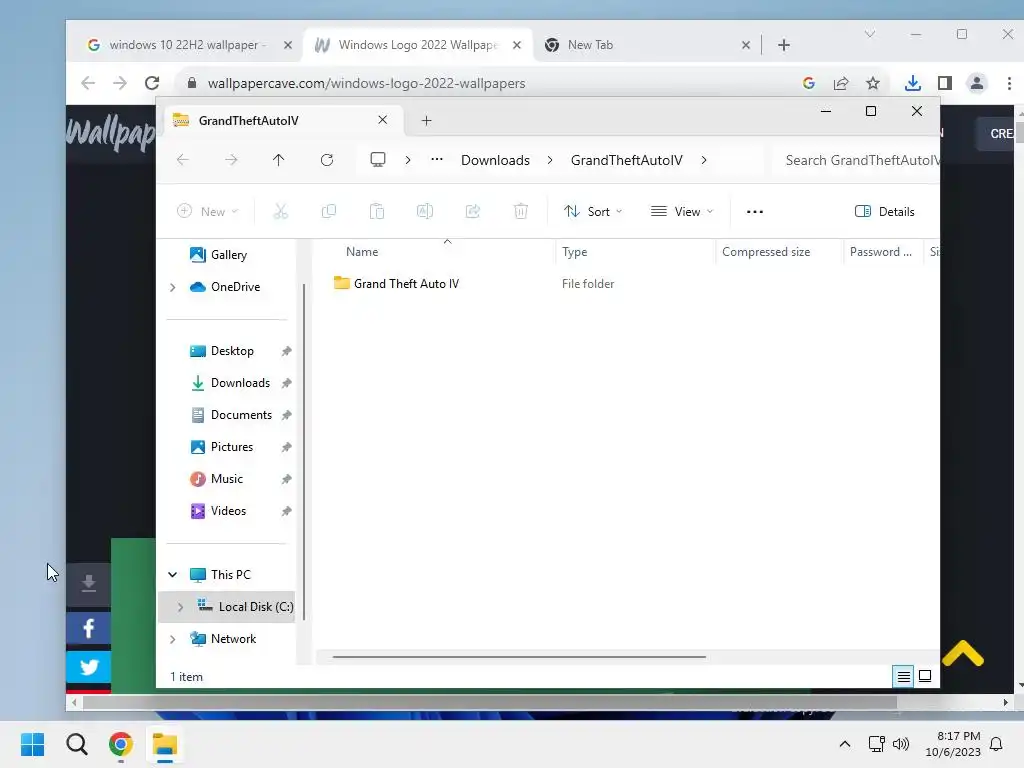Click the Paste clipboard icon in Explorer
Screen dimensions: 1024x768
click(377, 211)
